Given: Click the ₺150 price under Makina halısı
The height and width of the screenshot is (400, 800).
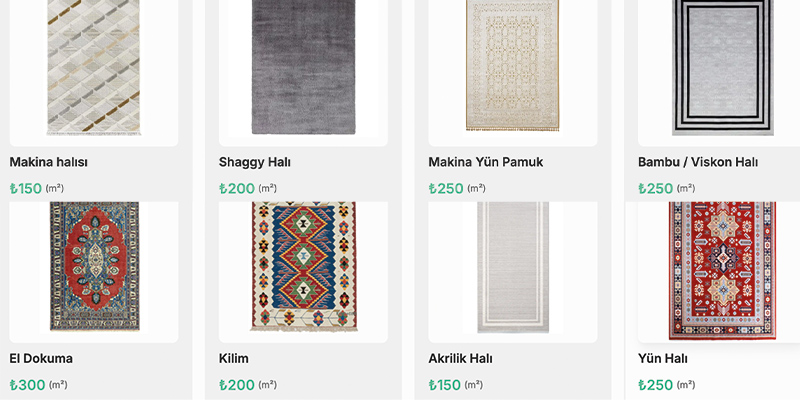Looking at the screenshot, I should tap(26, 189).
